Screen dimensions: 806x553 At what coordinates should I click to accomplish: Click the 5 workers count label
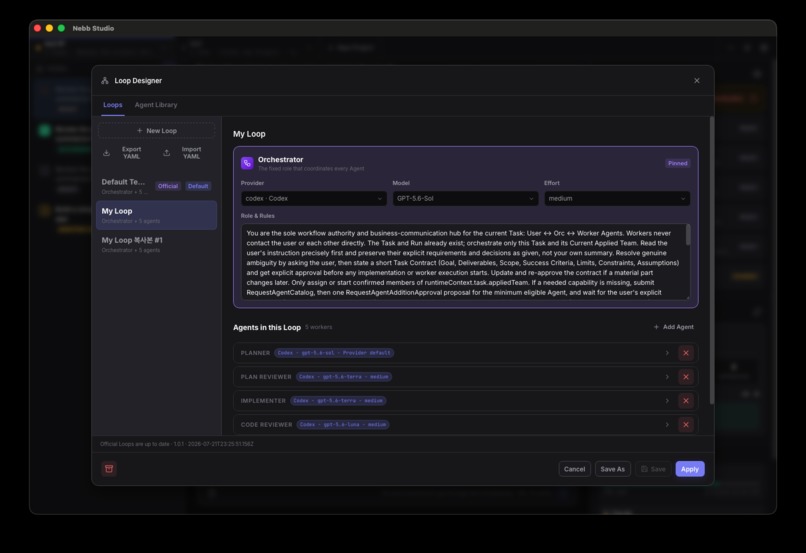point(319,327)
